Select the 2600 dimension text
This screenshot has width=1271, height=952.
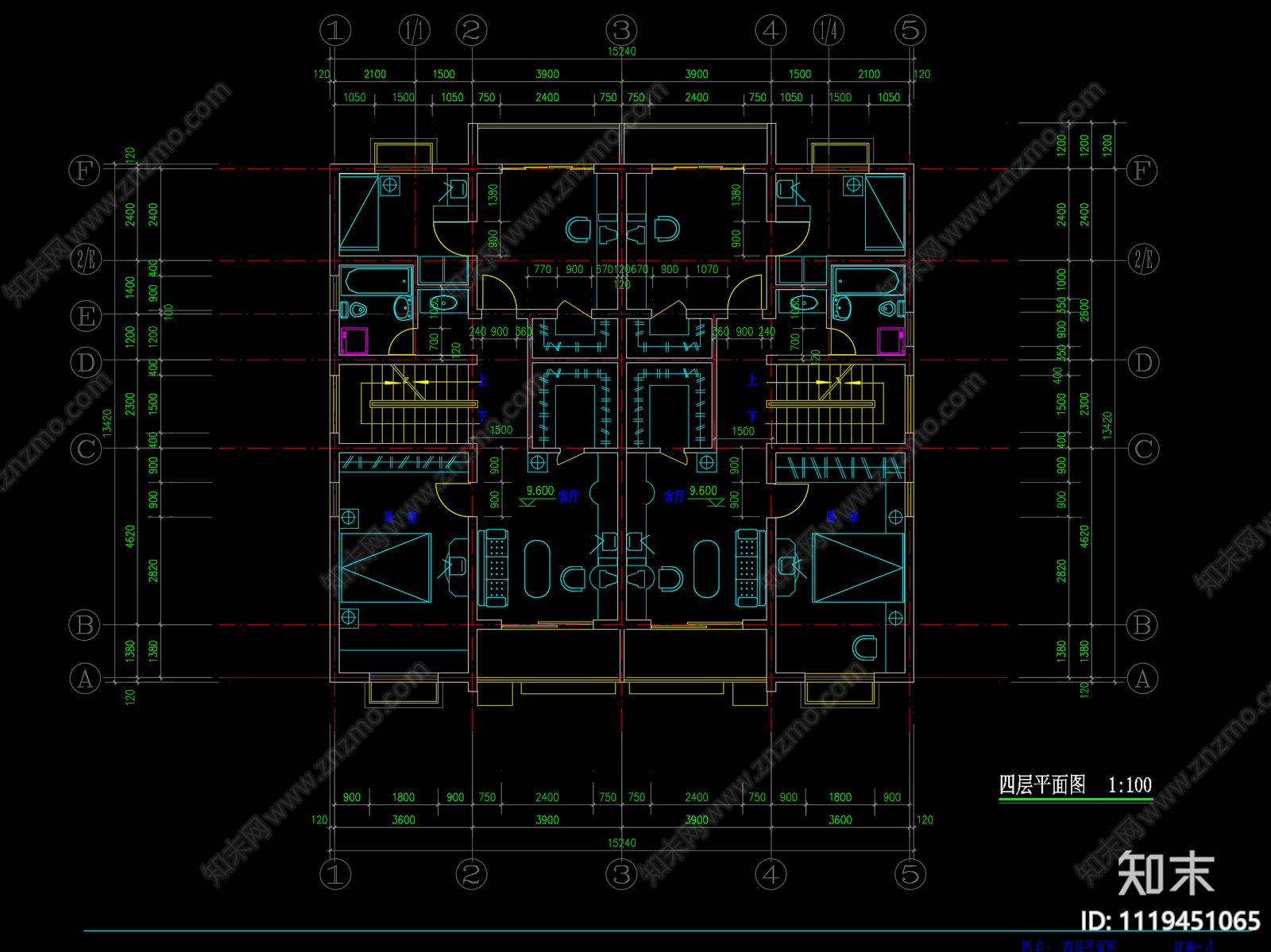[1084, 310]
